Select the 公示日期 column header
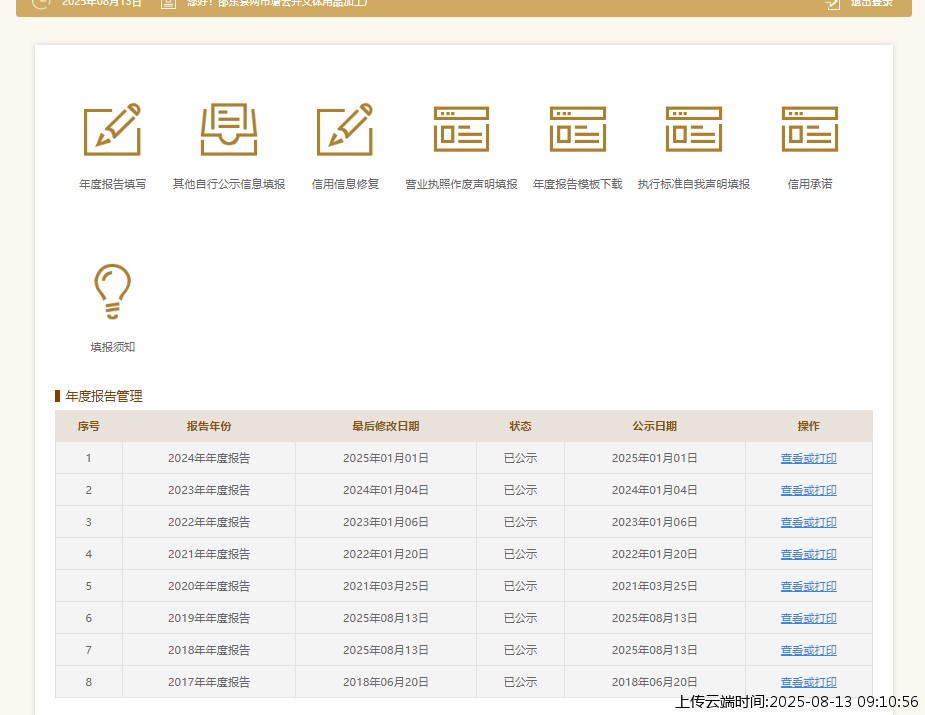Image resolution: width=925 pixels, height=715 pixels. click(x=655, y=426)
